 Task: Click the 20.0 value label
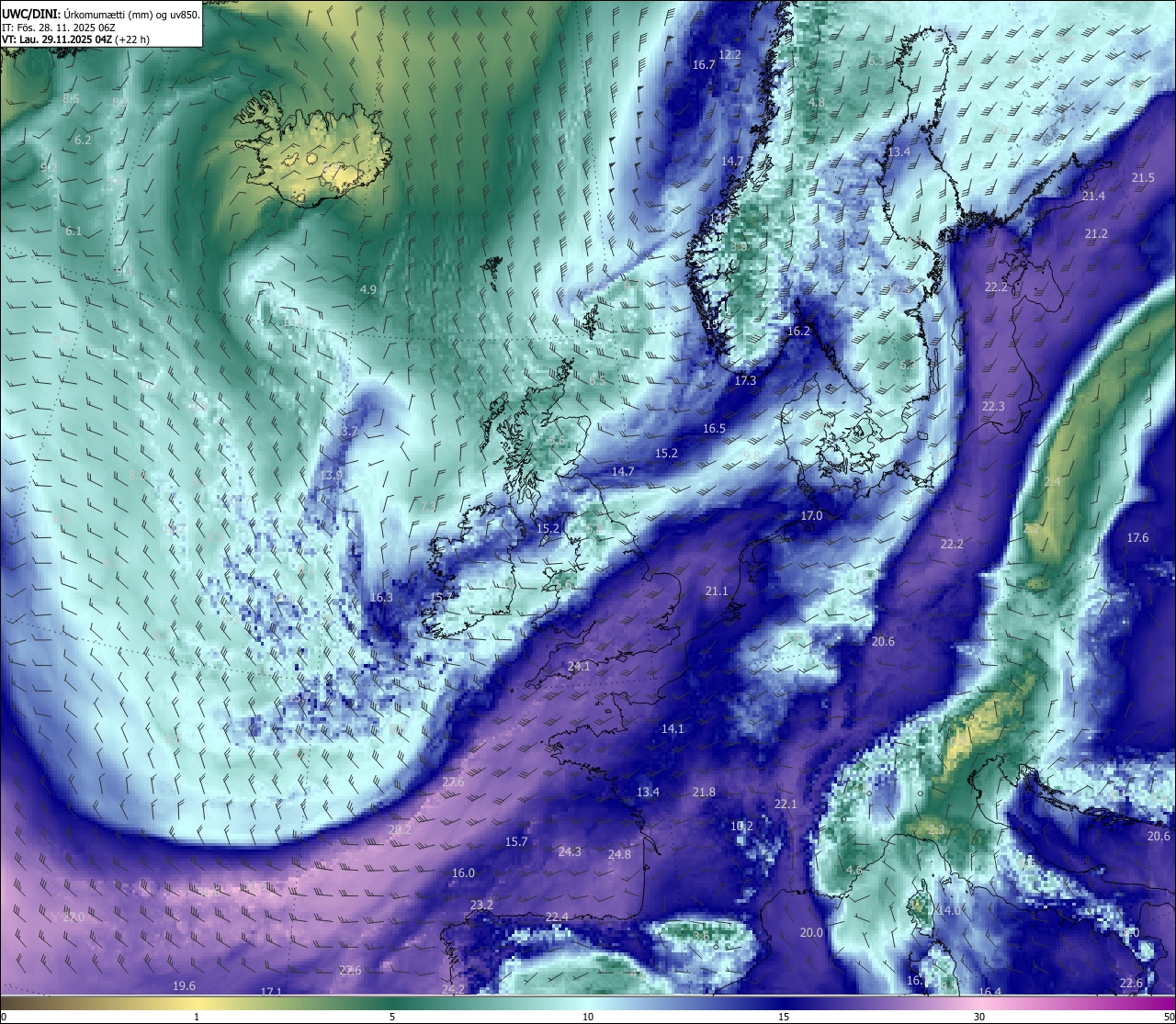tap(811, 933)
